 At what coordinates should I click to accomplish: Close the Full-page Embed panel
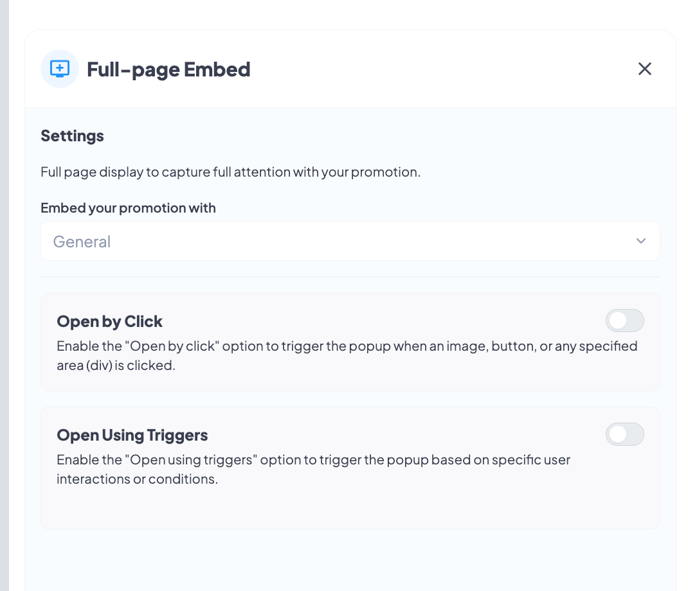(645, 69)
